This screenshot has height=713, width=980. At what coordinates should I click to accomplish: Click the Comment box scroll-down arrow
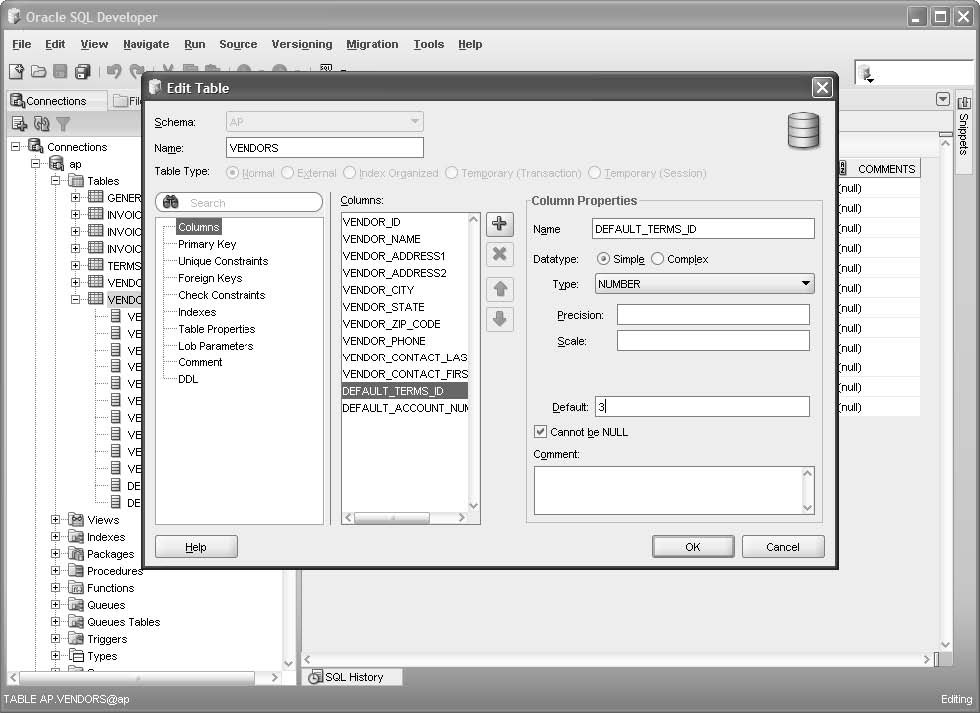point(808,507)
